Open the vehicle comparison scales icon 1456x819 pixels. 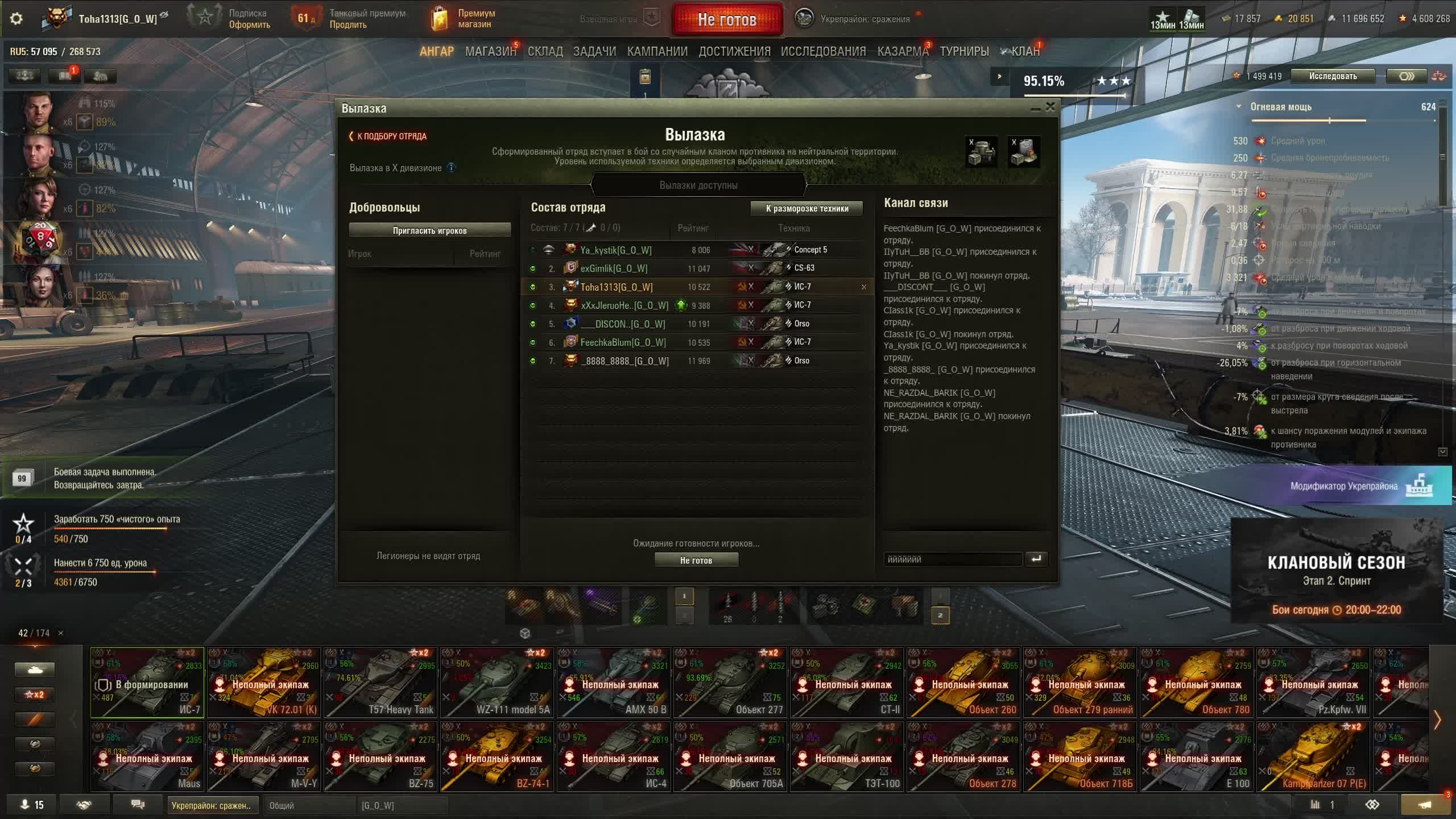(1439, 76)
